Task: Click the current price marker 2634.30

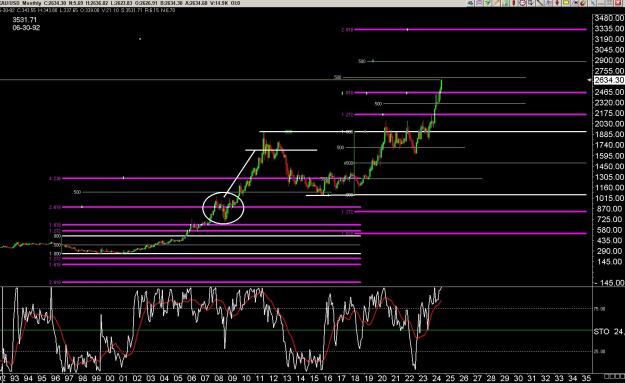Action: coord(609,80)
